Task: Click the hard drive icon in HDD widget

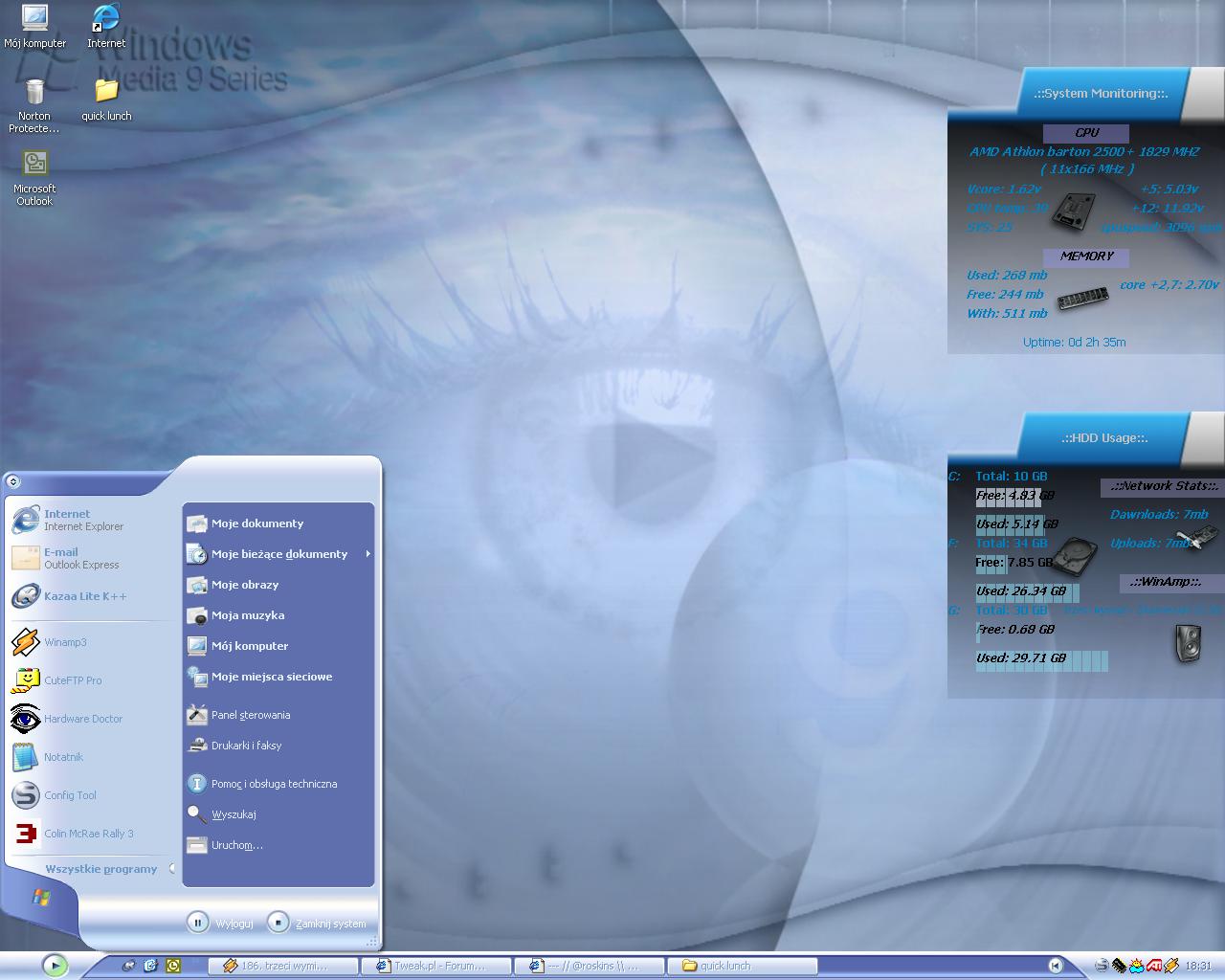Action: click(x=1075, y=555)
